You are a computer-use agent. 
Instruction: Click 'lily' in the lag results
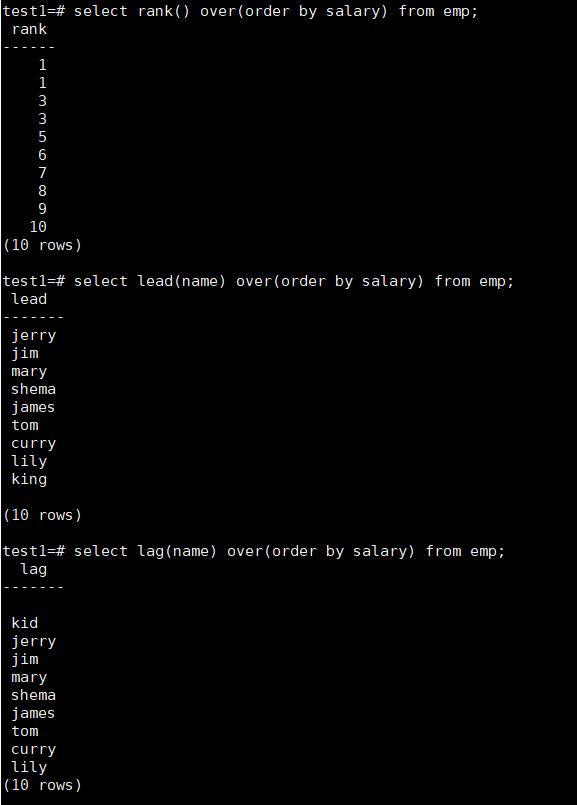point(29,767)
